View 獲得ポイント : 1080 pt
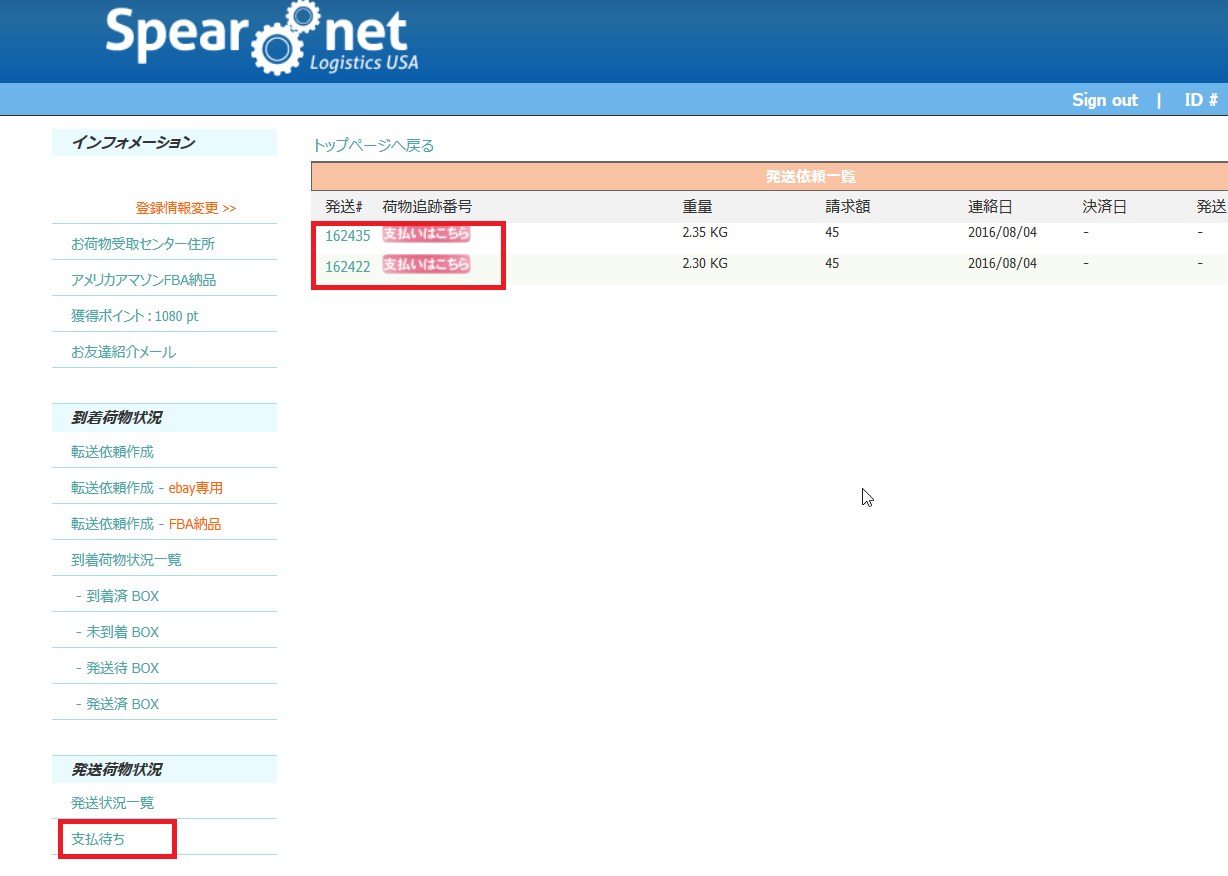This screenshot has height=876, width=1228. pos(135,316)
